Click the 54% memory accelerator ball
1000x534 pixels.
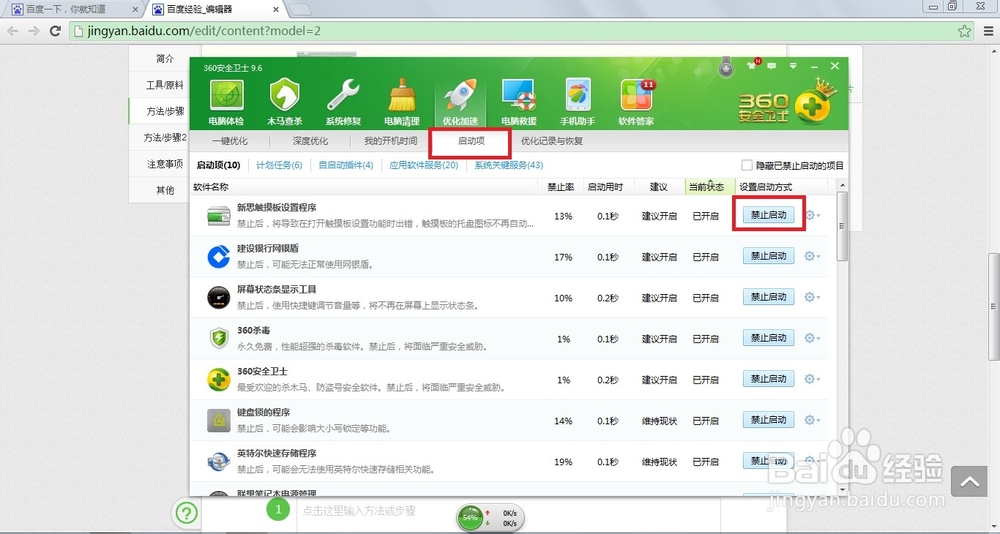[471, 517]
